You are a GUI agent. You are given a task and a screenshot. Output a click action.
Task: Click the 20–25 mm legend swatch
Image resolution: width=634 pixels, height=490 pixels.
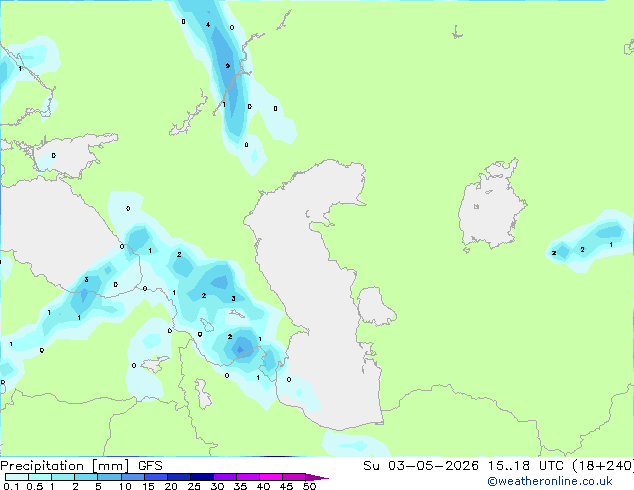pos(179,477)
